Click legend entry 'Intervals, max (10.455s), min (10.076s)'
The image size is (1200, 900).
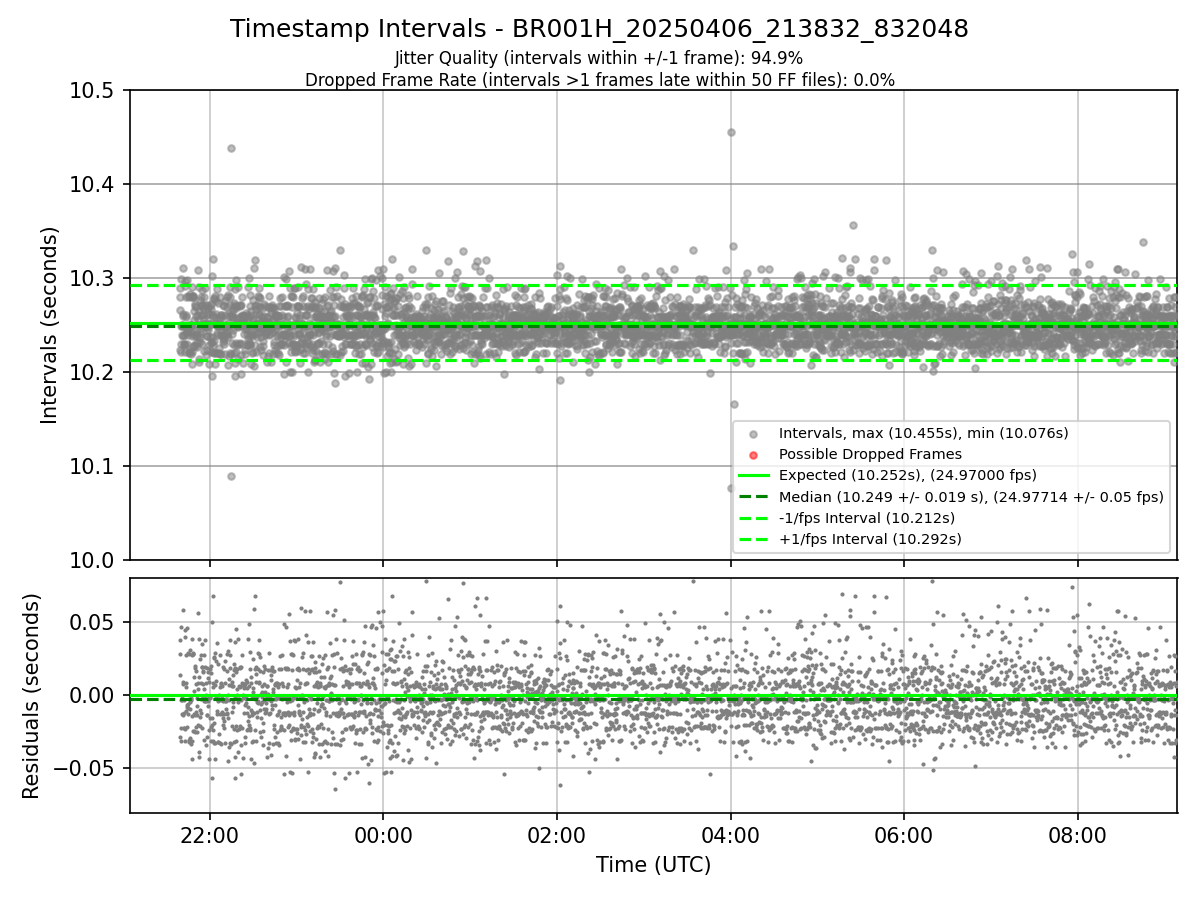click(924, 433)
